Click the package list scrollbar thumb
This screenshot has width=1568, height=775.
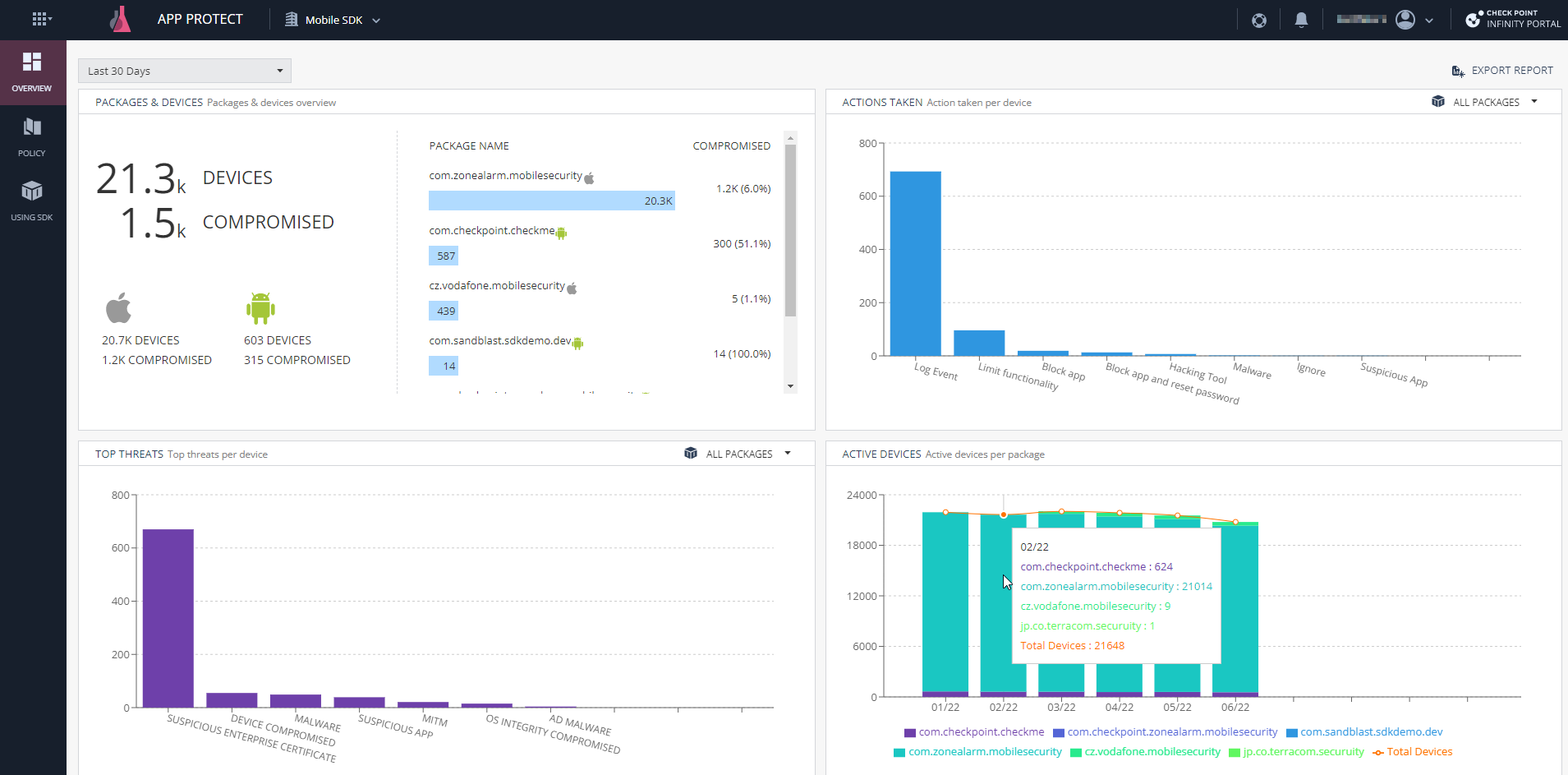click(x=790, y=230)
